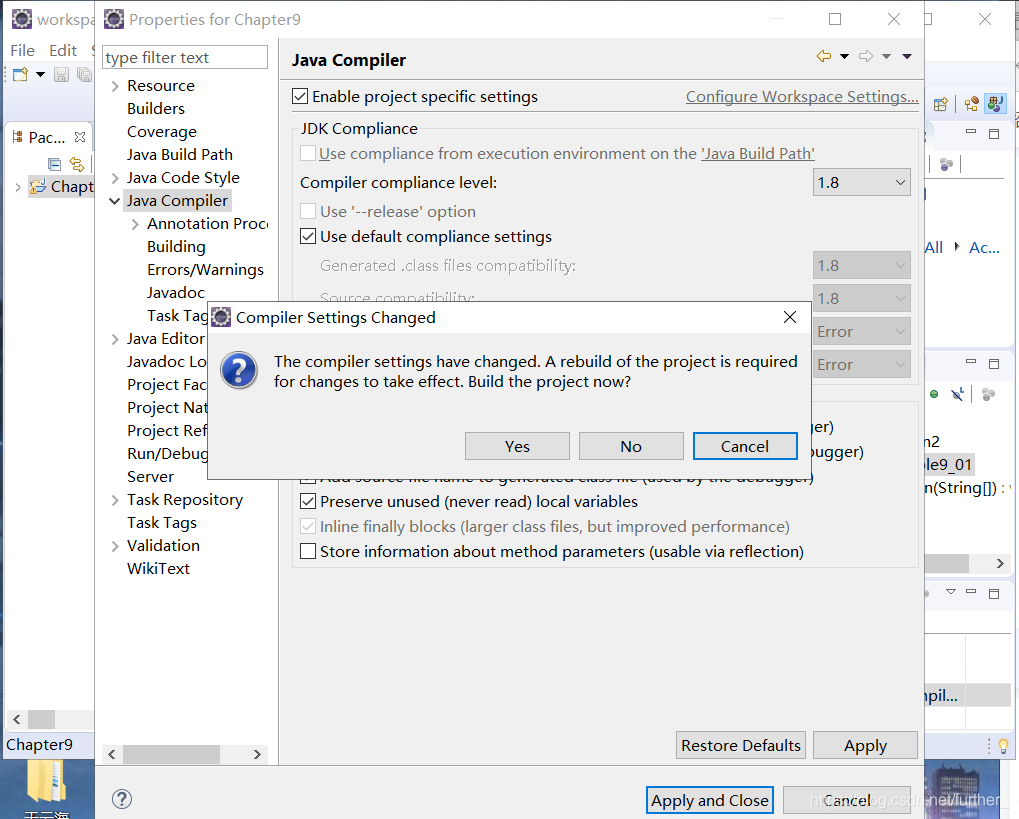
Task: Click the Configure Workspace Settings link
Action: [801, 96]
